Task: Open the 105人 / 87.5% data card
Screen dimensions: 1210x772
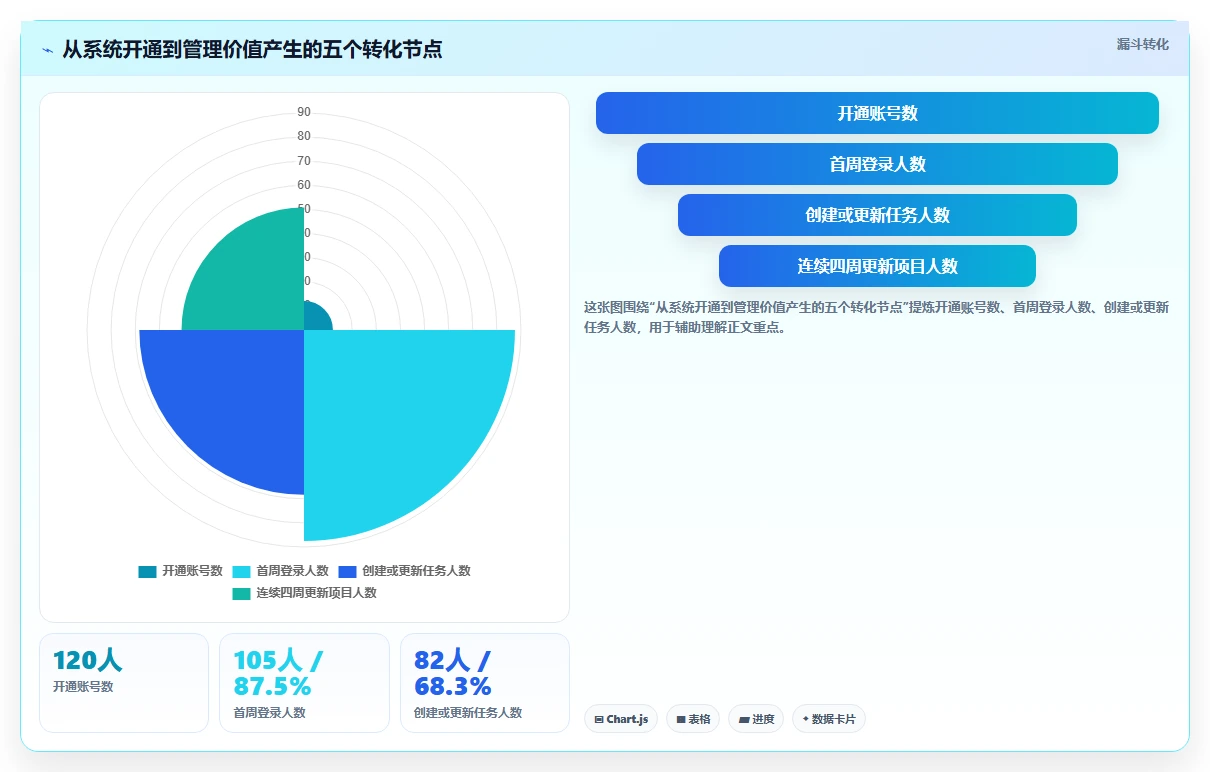Action: click(304, 683)
